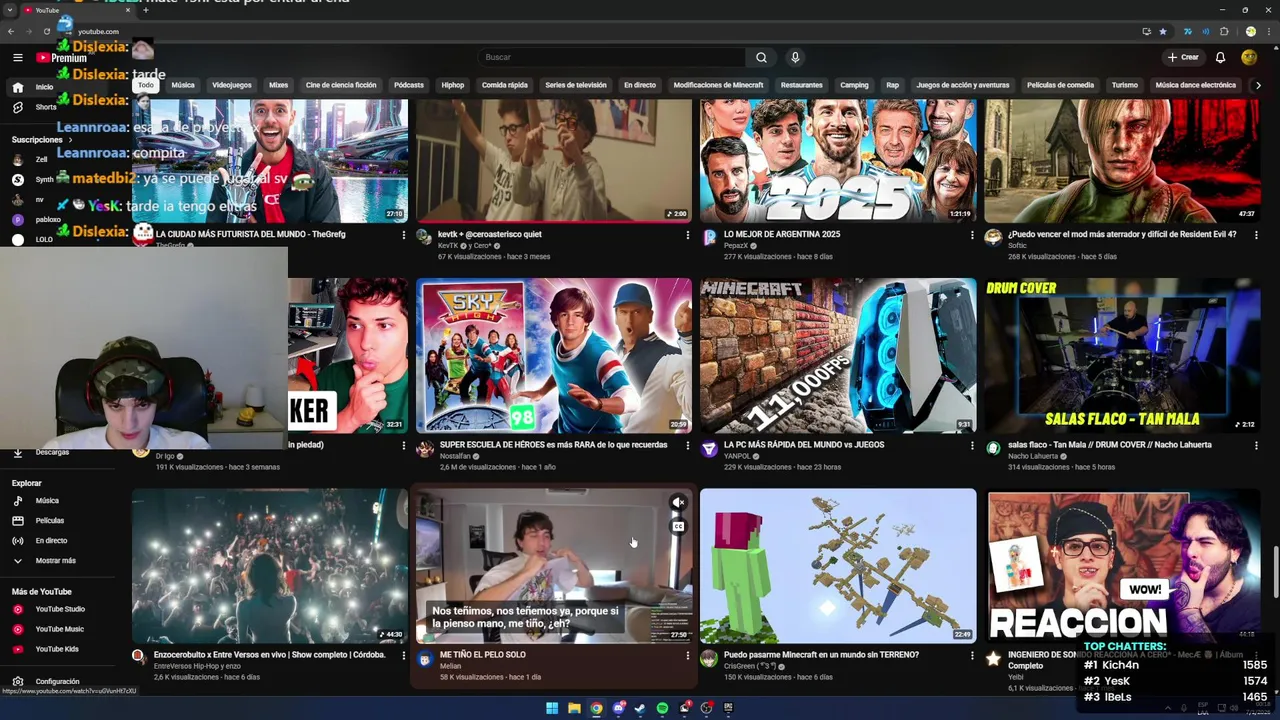Viewport: 1280px width, 720px height.
Task: Open the notifications bell
Action: (x=1220, y=58)
